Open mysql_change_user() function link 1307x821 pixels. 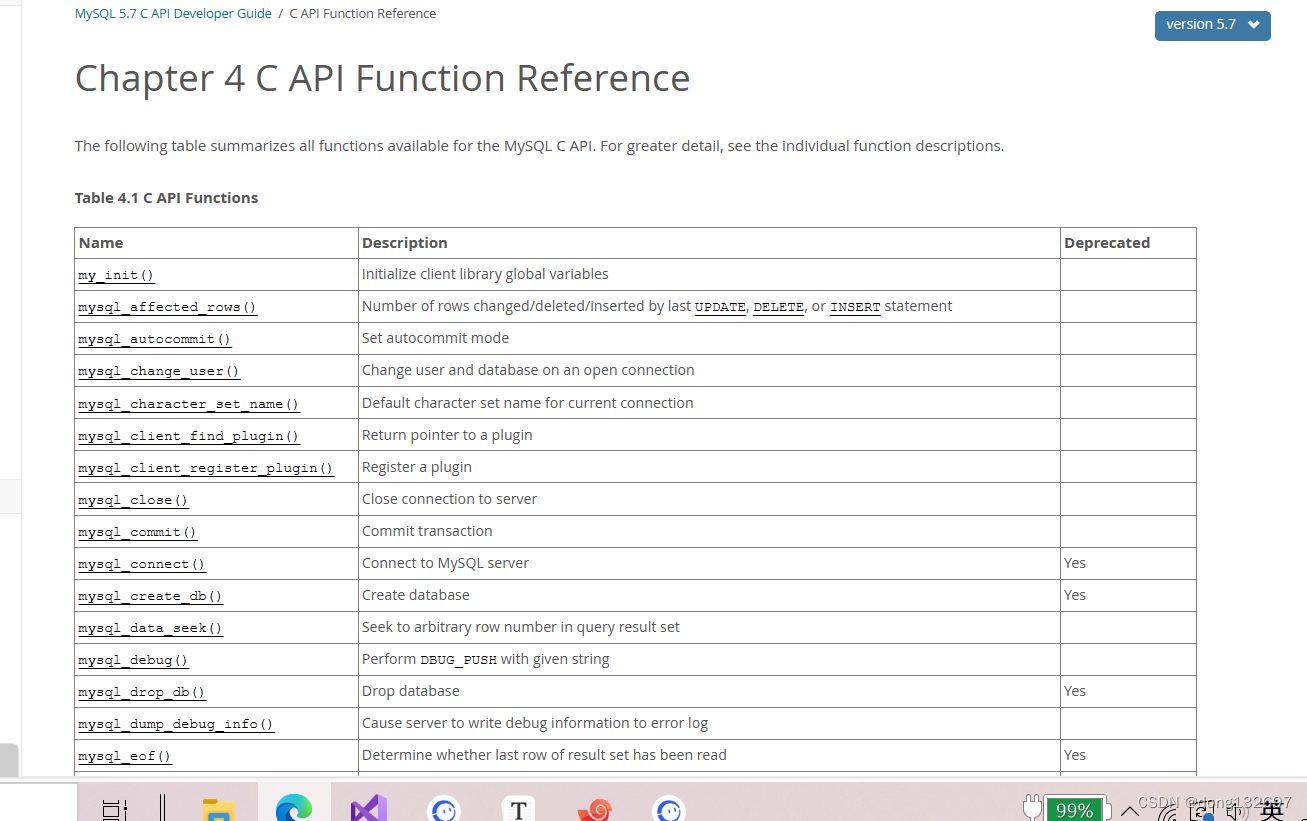click(159, 371)
